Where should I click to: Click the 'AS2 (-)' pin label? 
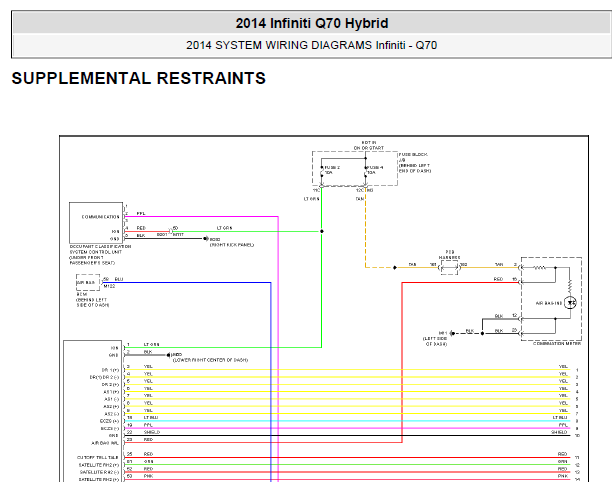pos(111,414)
